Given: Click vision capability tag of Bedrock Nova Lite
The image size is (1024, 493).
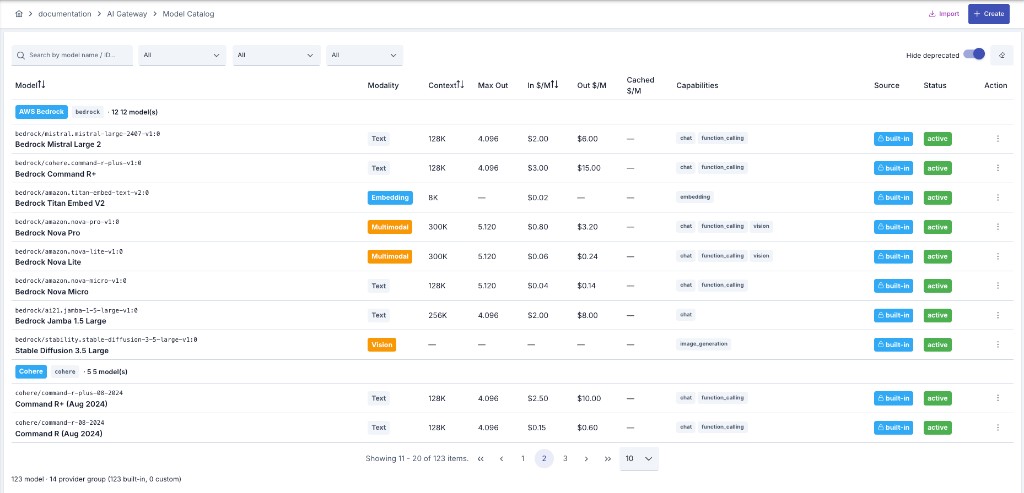Looking at the screenshot, I should pyautogui.click(x=761, y=256).
